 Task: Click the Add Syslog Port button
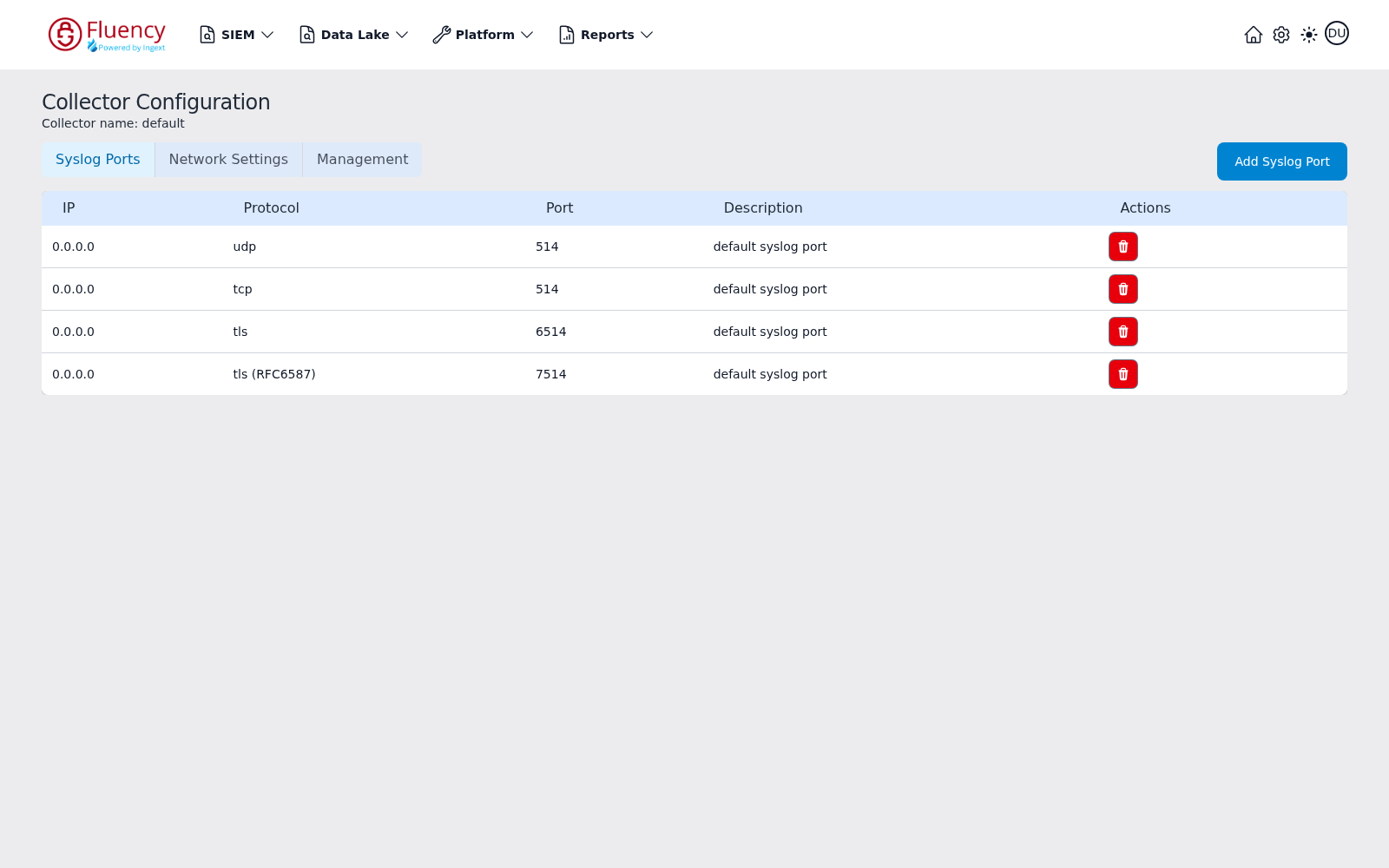pyautogui.click(x=1282, y=161)
